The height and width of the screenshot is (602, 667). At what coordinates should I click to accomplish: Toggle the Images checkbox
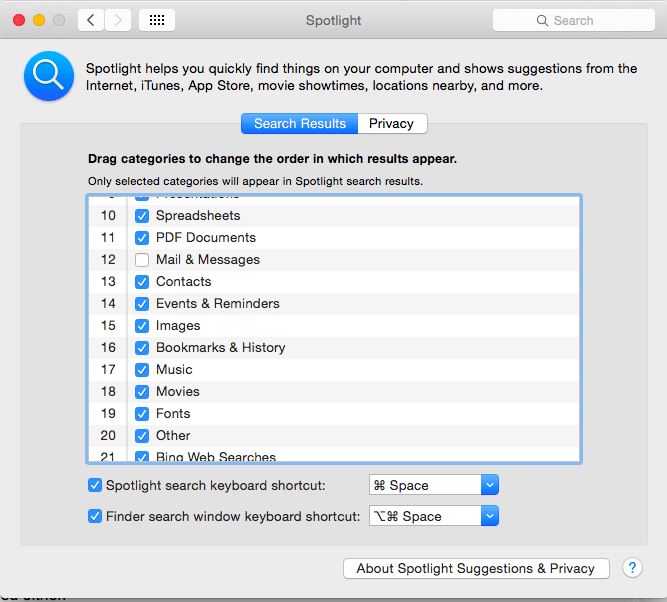tap(142, 326)
